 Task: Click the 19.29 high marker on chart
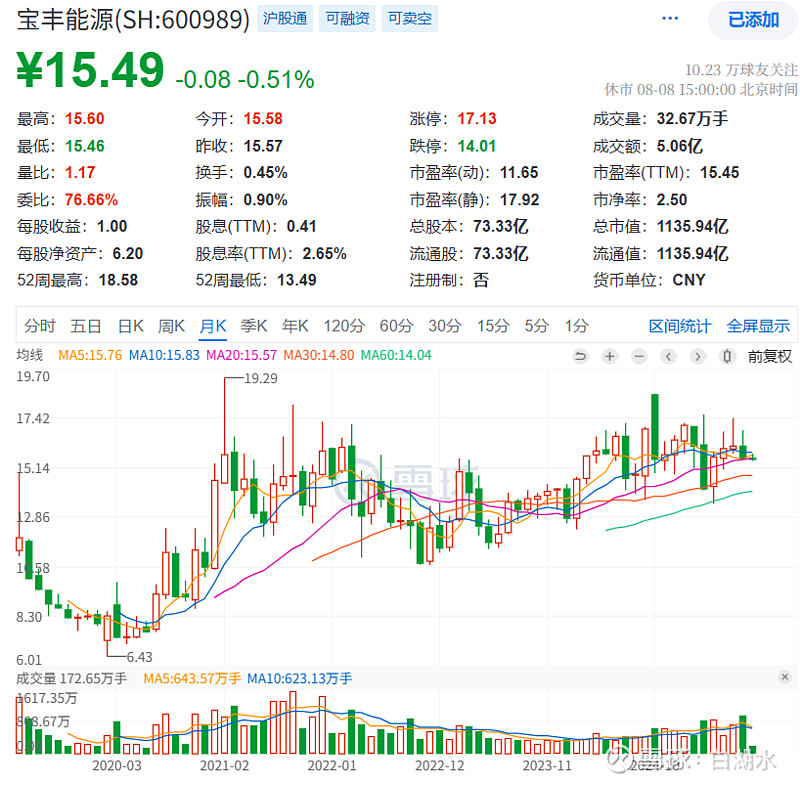[x=261, y=378]
